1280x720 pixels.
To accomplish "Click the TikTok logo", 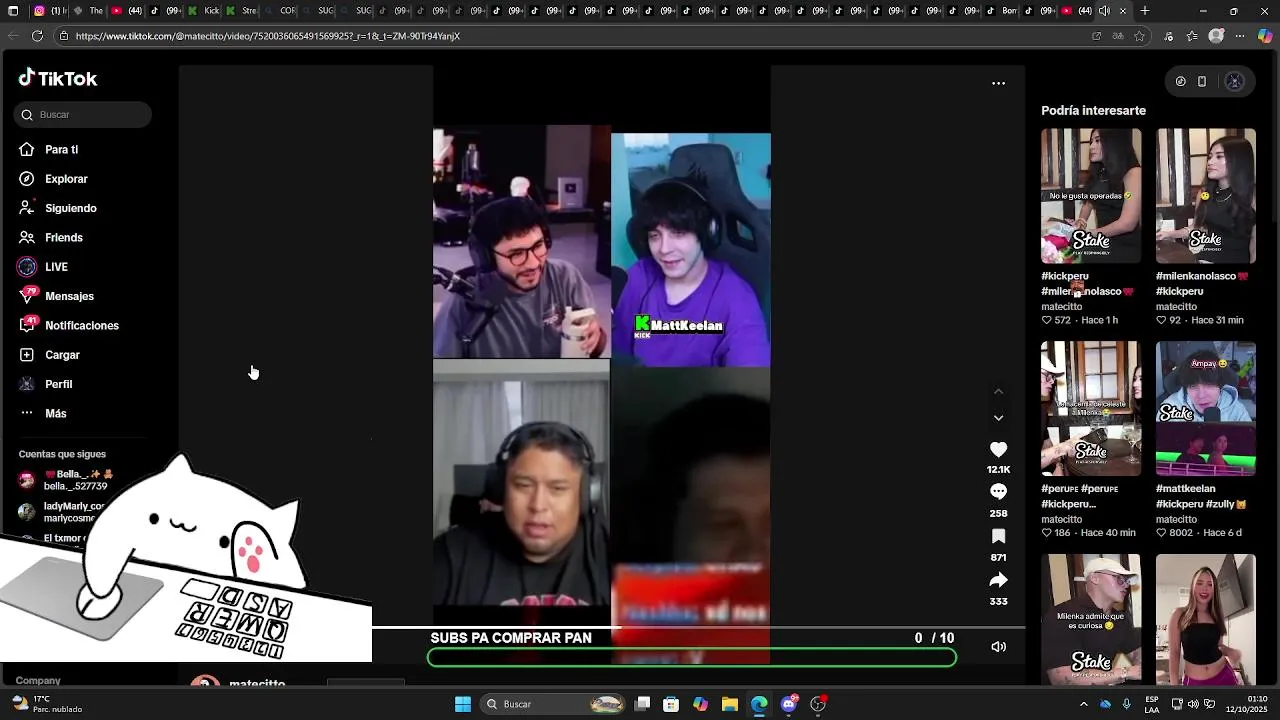I will click(57, 79).
